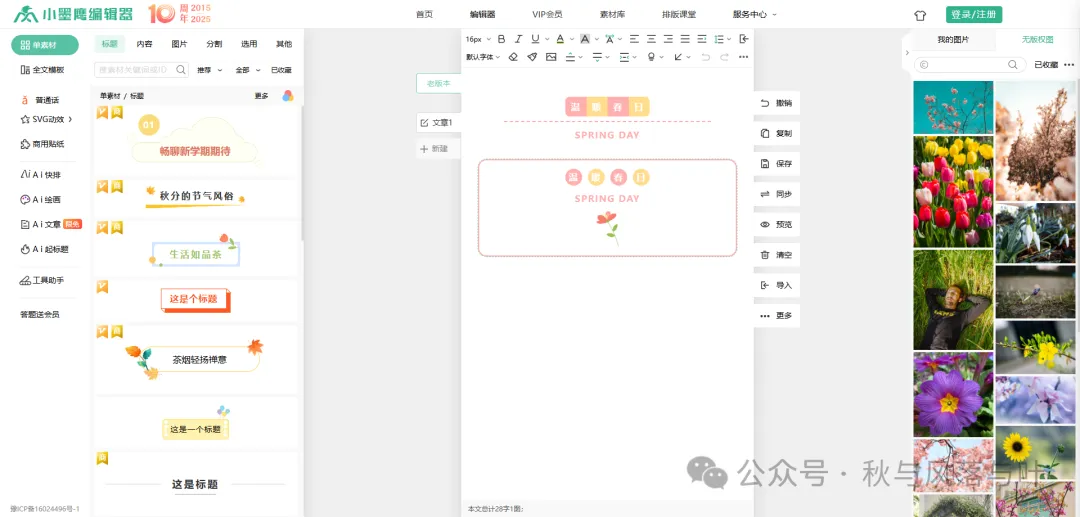Image resolution: width=1080 pixels, height=517 pixels.
Task: Click the eraser clear-format icon
Action: (x=513, y=57)
